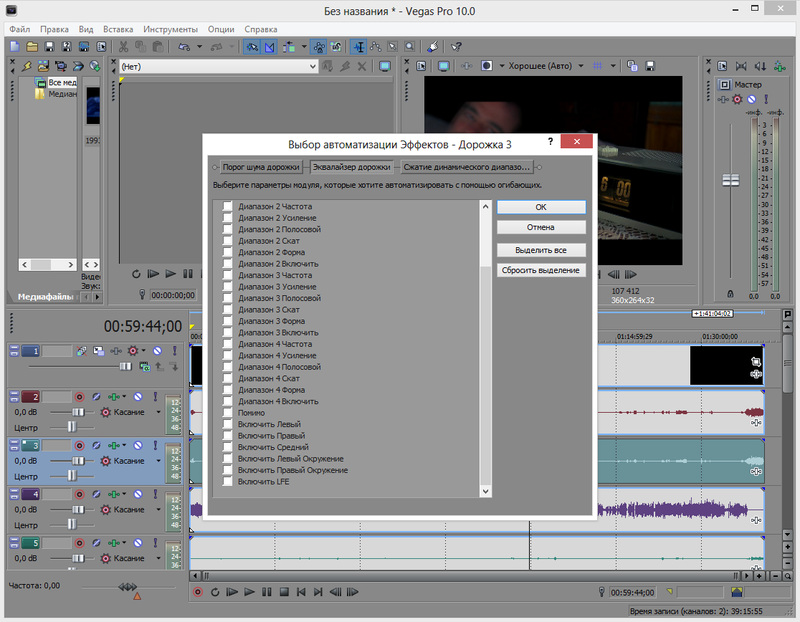Enable the "Помино" checkbox
The image size is (800, 622).
[227, 413]
